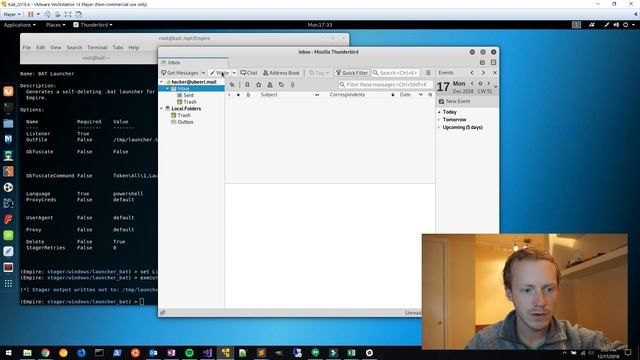Sort by thread column icon
This screenshot has height=360, width=640.
pos(229,94)
